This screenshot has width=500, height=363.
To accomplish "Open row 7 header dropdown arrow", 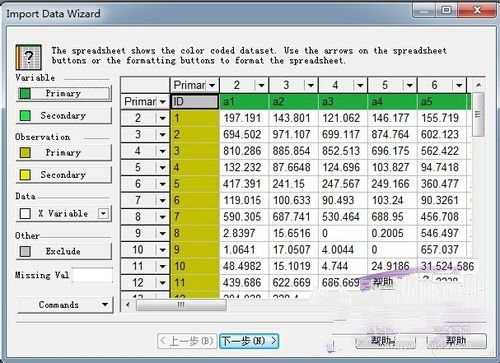I will pos(163,200).
